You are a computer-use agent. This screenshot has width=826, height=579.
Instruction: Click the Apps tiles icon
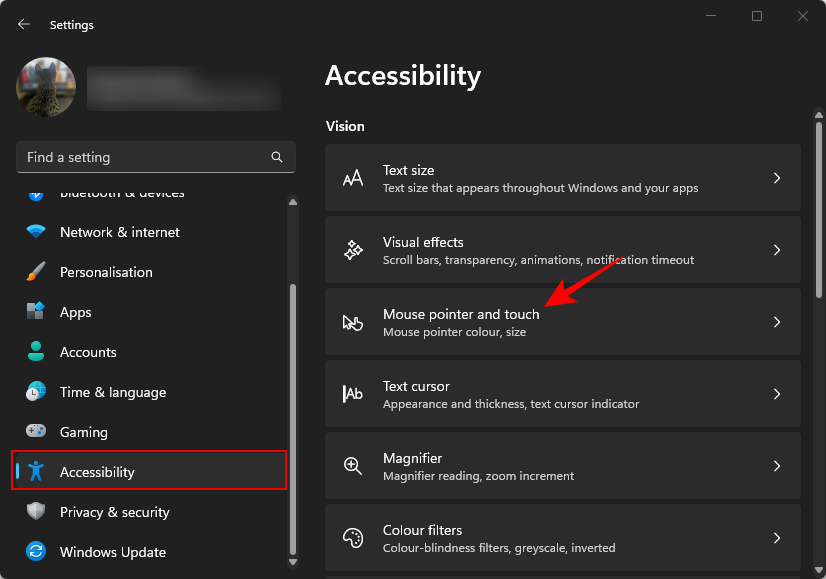[36, 311]
